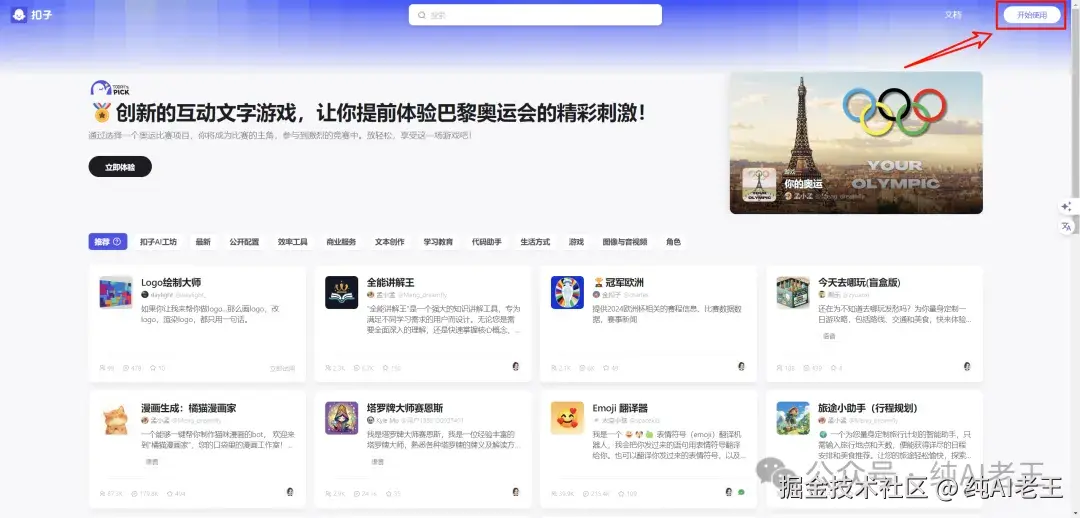The image size is (1080, 518).
Task: Click the 语音 tag on 塔罗牌大师 card
Action: (377, 462)
